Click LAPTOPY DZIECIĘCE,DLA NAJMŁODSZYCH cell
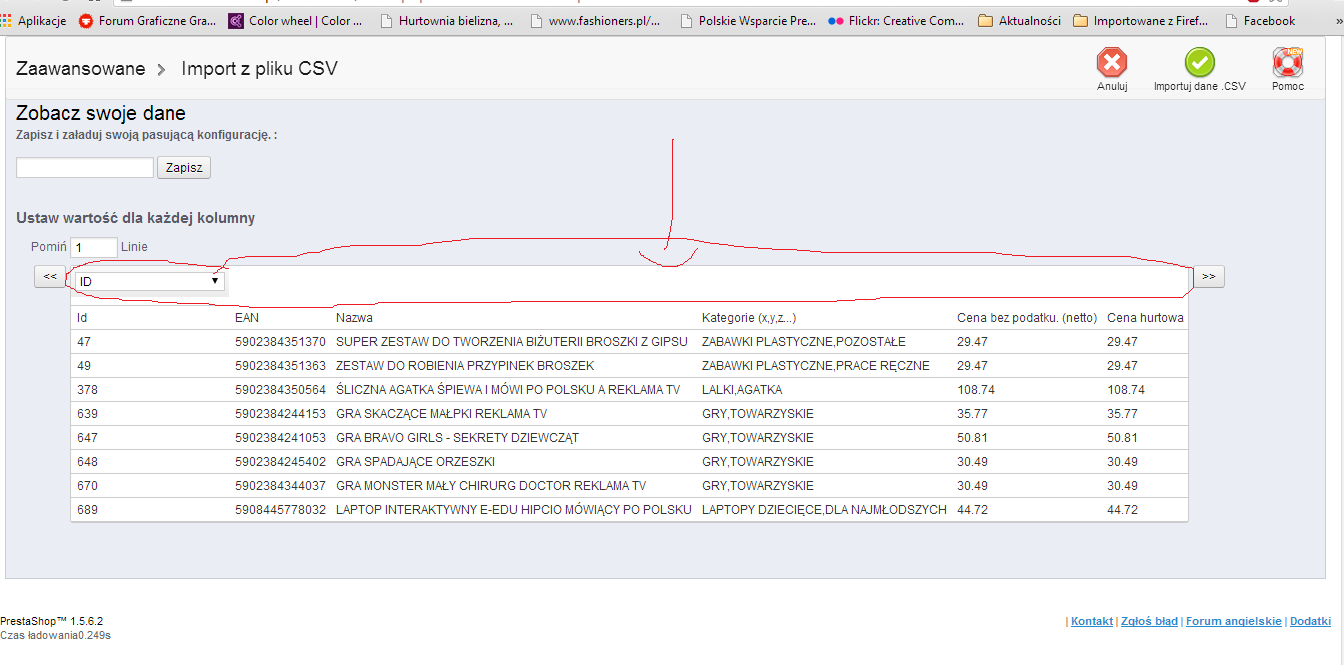This screenshot has width=1344, height=665. (x=824, y=510)
